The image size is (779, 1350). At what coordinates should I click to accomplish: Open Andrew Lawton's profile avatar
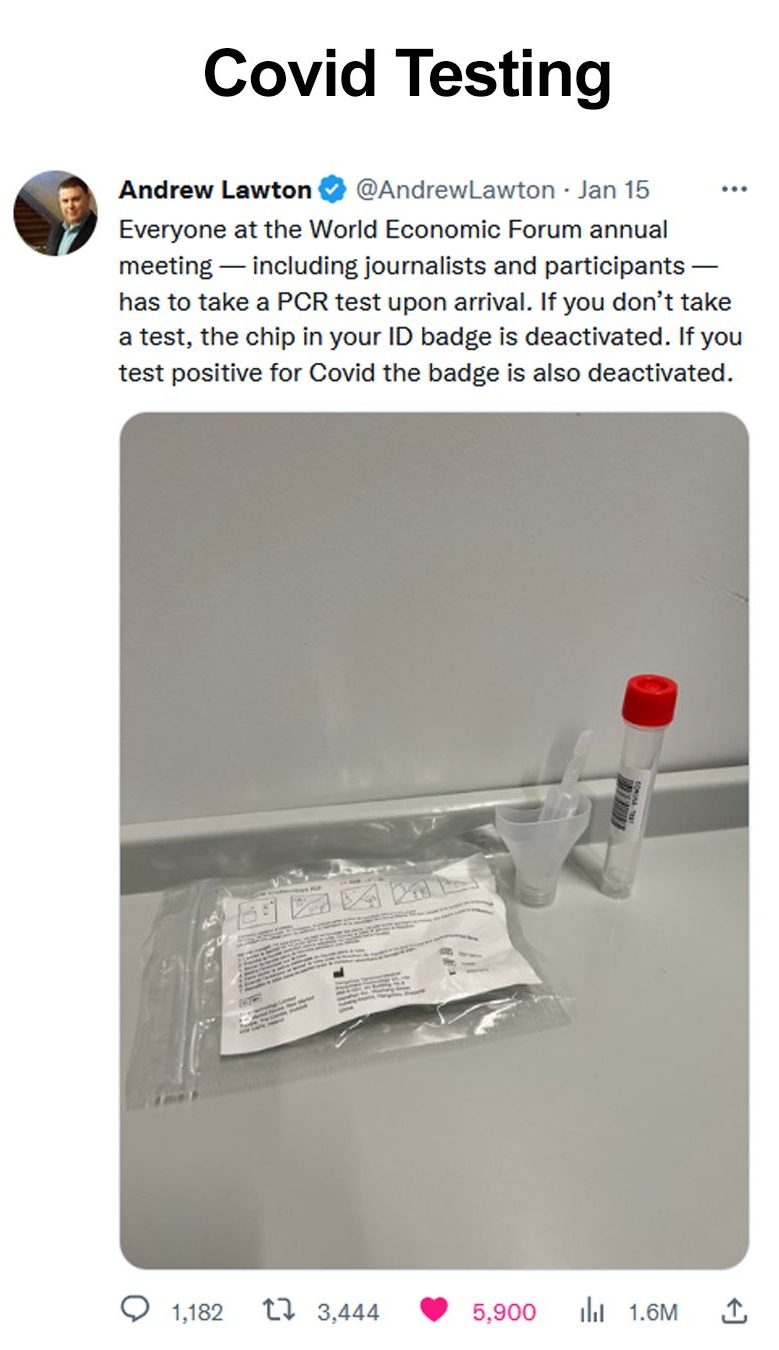(55, 213)
